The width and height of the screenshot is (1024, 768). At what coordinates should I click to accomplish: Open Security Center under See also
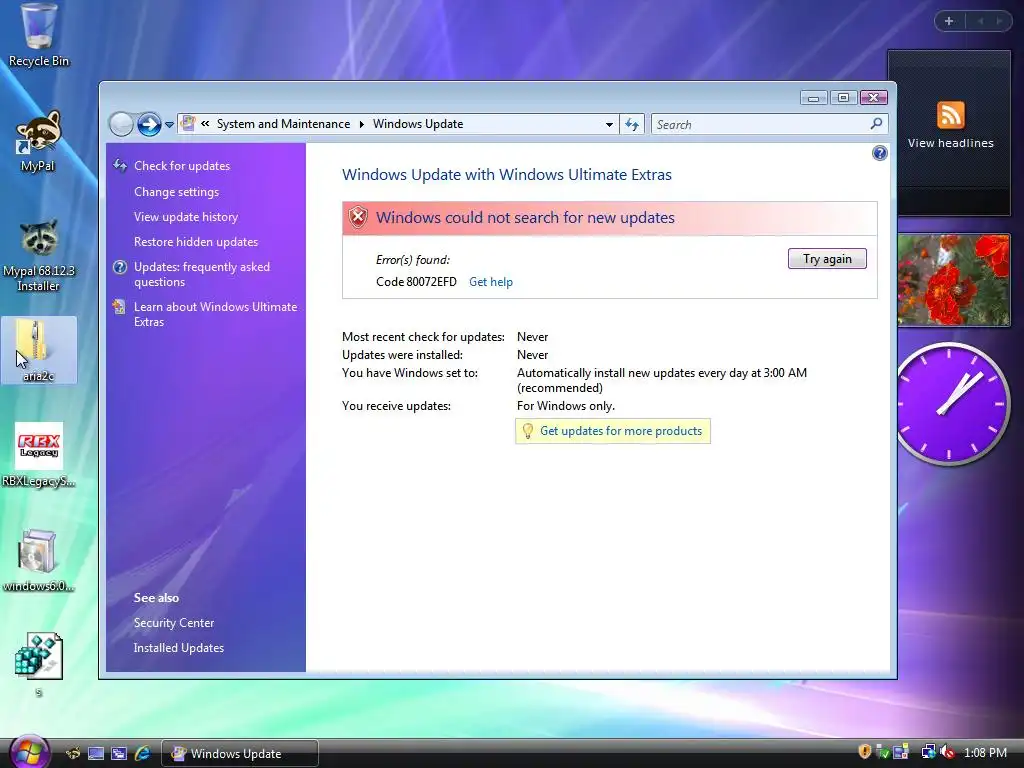[x=174, y=623]
